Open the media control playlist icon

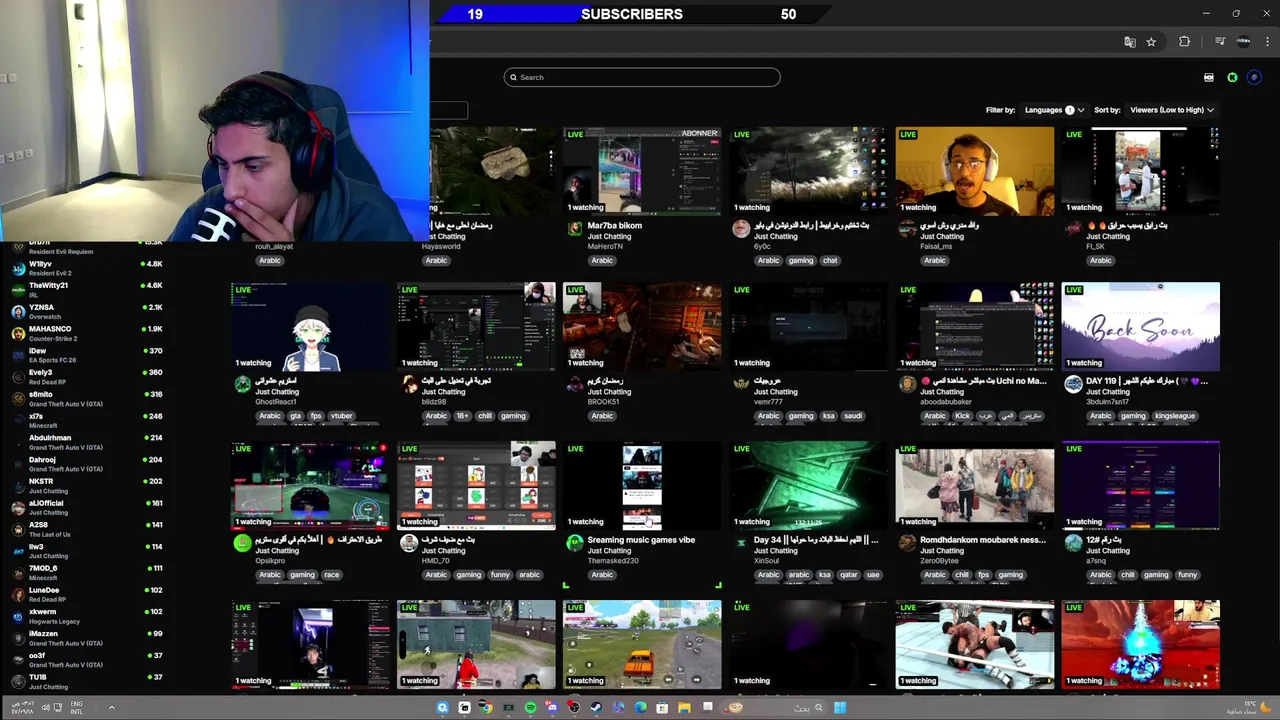pos(1220,42)
